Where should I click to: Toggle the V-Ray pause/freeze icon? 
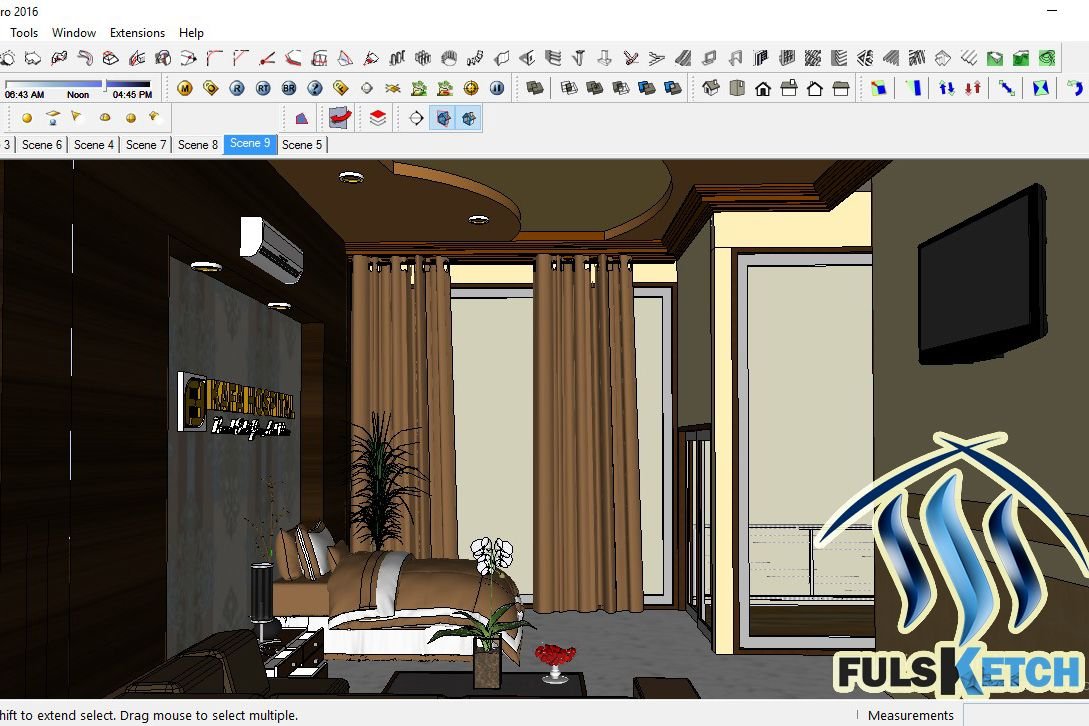(497, 88)
